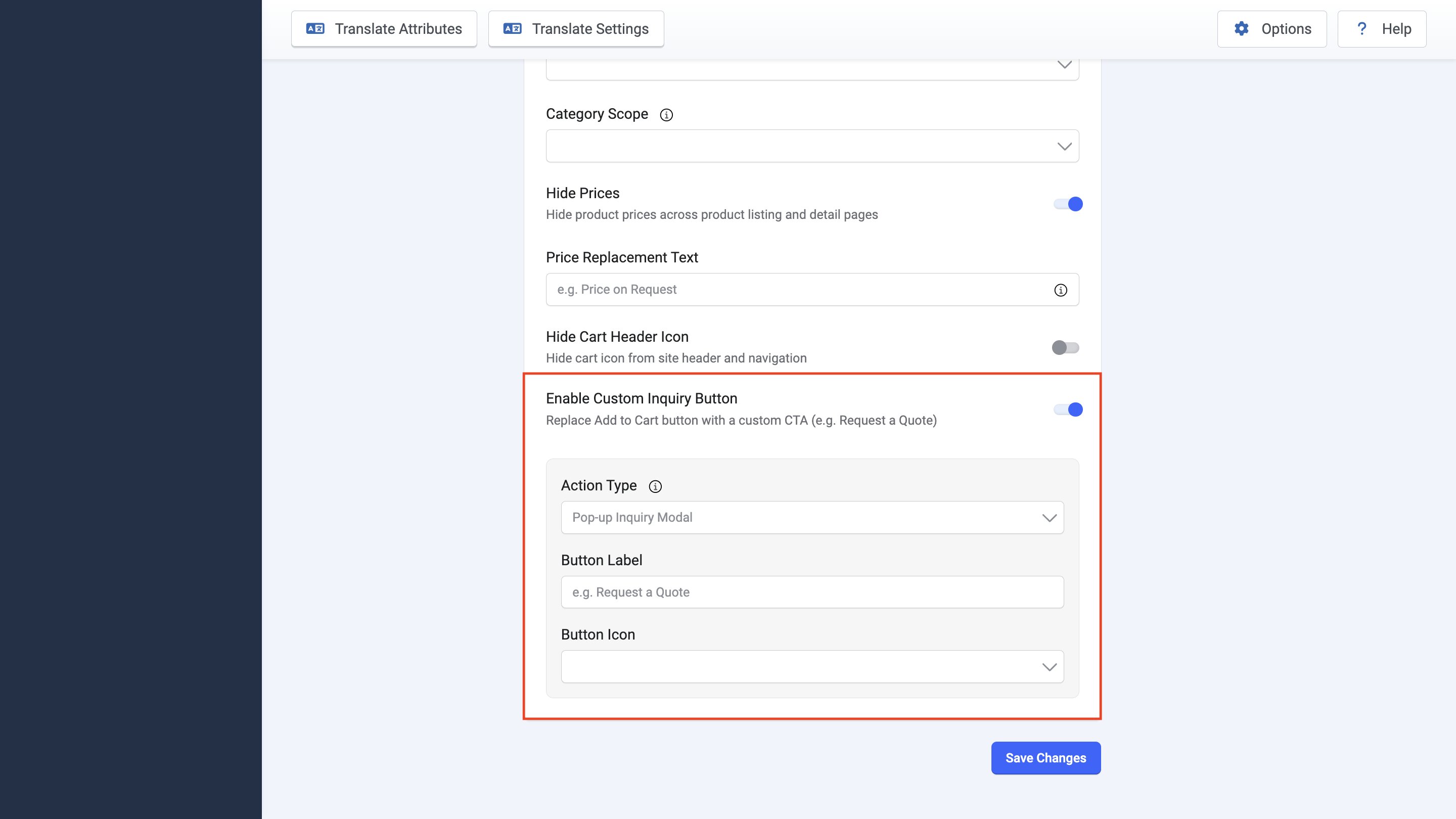Click the Translate Attributes language icon

click(315, 29)
